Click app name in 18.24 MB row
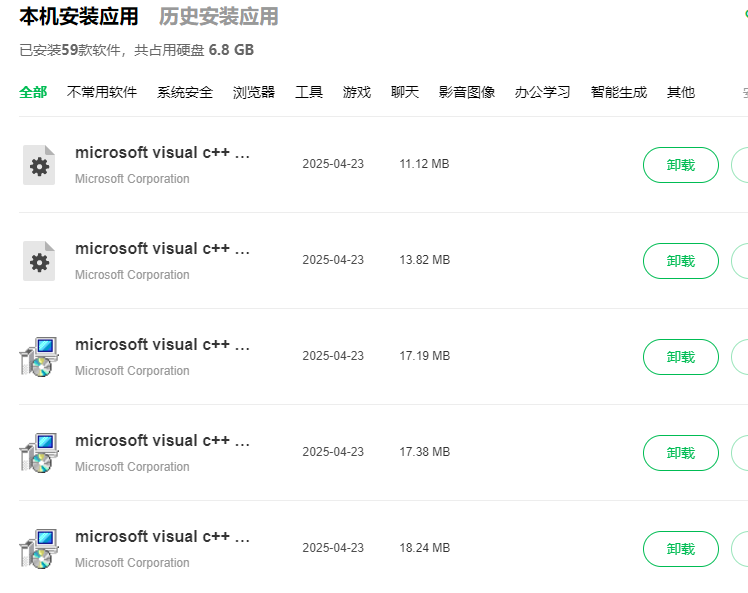The height and width of the screenshot is (593, 748). click(x=162, y=536)
